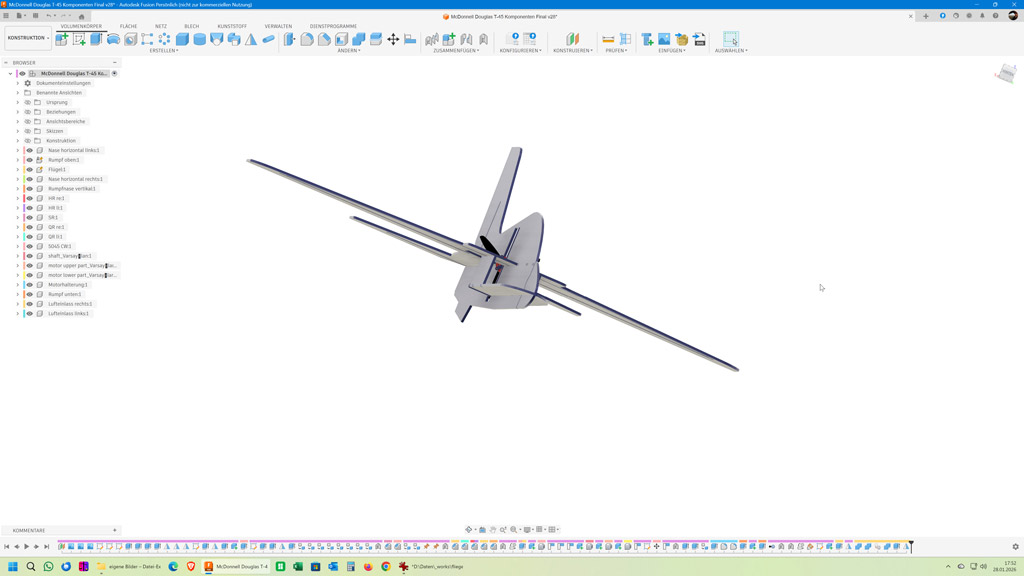Open the KONSTRUKTION workspace dropdown

28,38
